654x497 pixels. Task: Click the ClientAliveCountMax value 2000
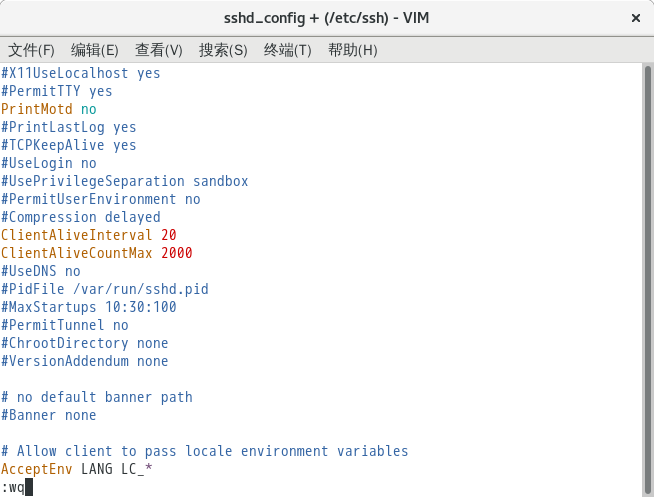(x=176, y=253)
